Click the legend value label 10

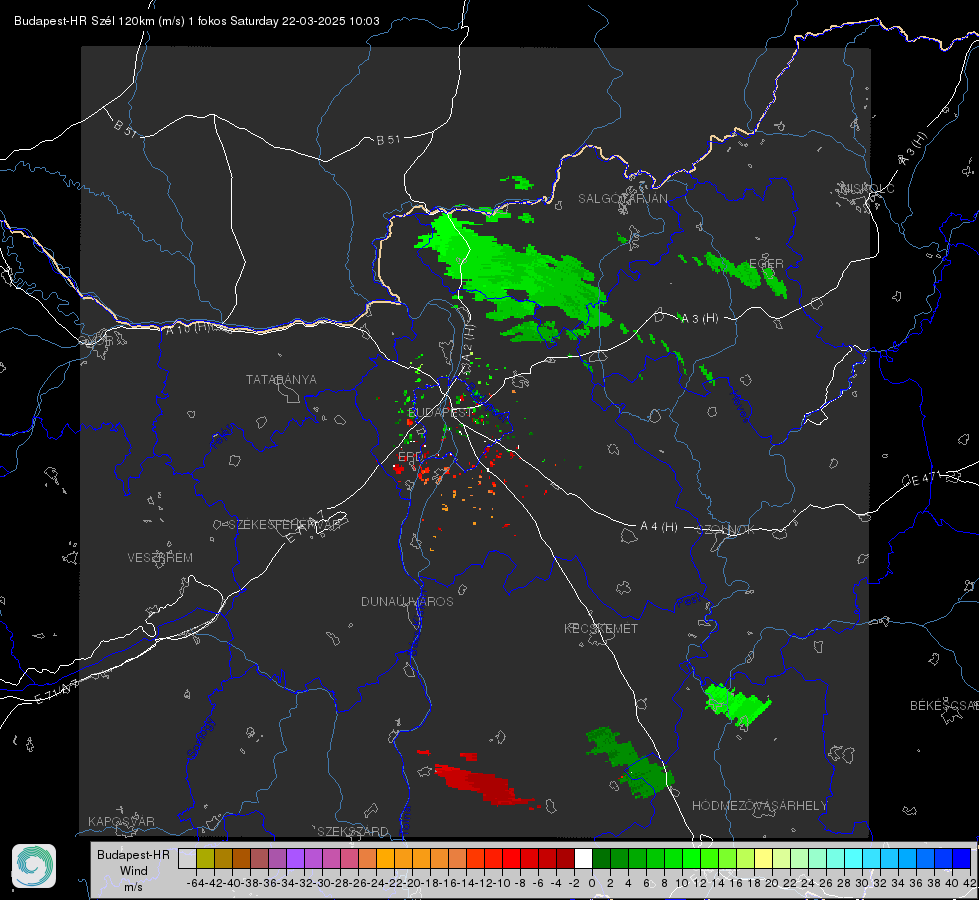click(x=682, y=883)
